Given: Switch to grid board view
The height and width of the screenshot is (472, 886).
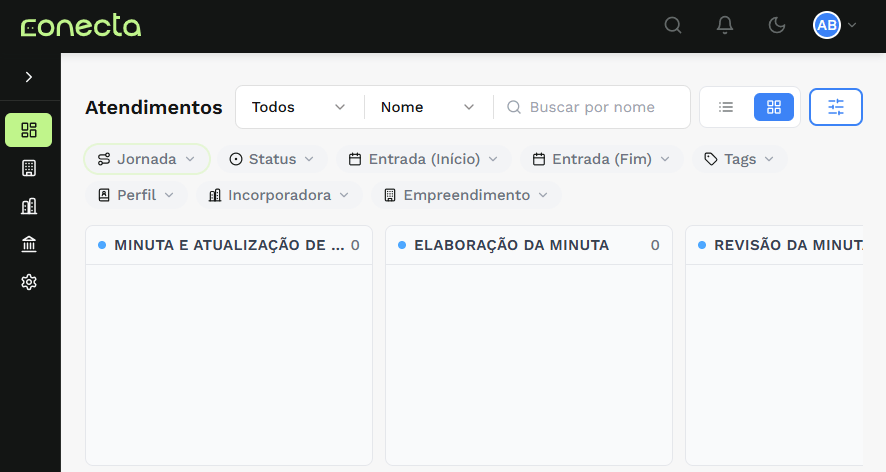Looking at the screenshot, I should [x=774, y=107].
